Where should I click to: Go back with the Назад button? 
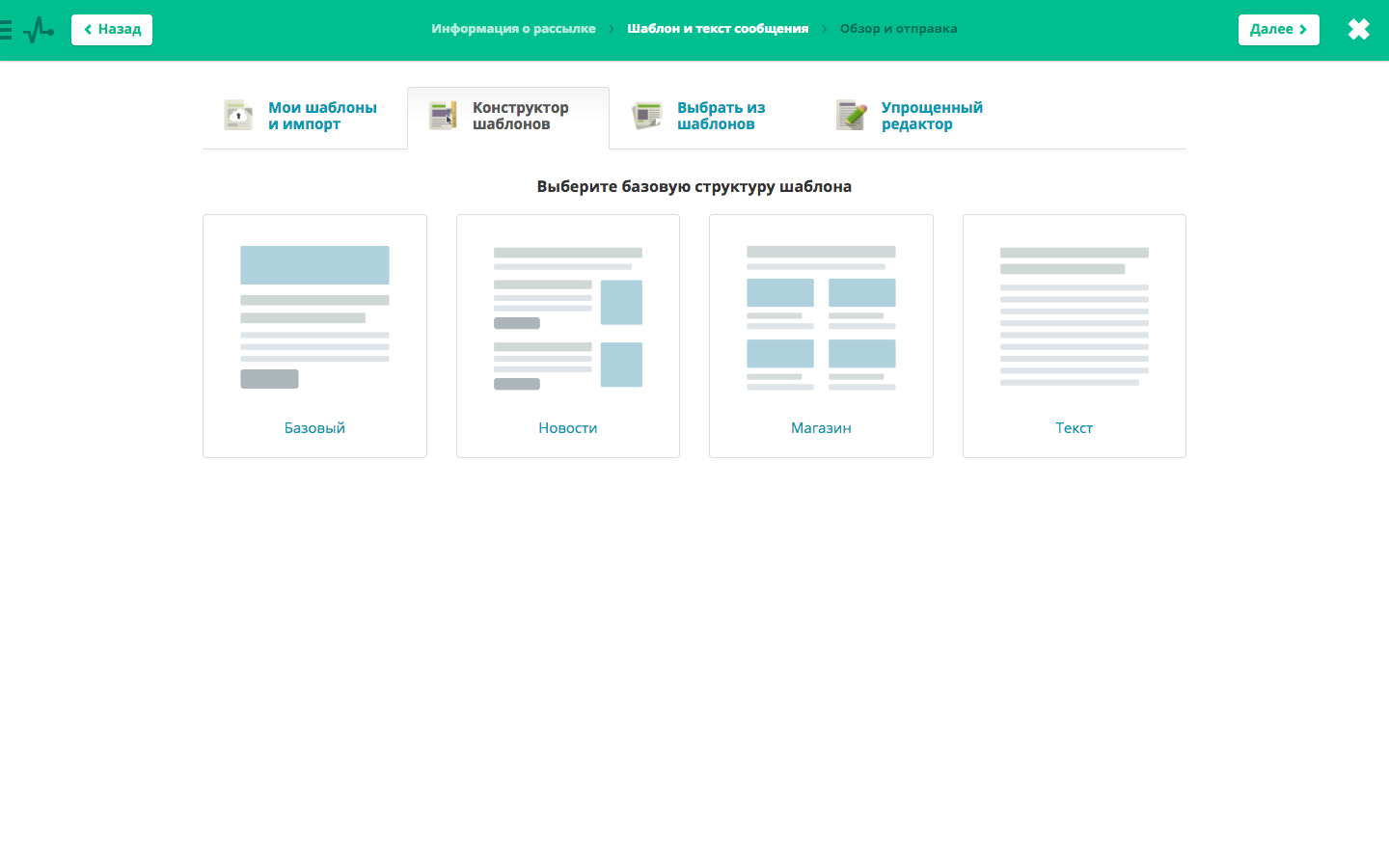[x=112, y=30]
